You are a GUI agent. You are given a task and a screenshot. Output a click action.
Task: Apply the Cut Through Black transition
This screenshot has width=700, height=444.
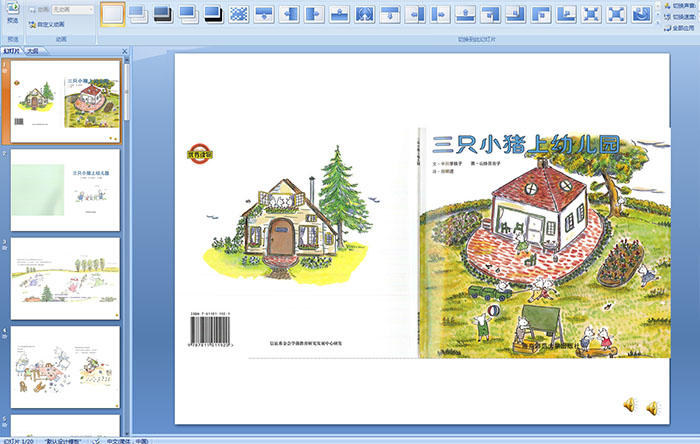[213, 14]
